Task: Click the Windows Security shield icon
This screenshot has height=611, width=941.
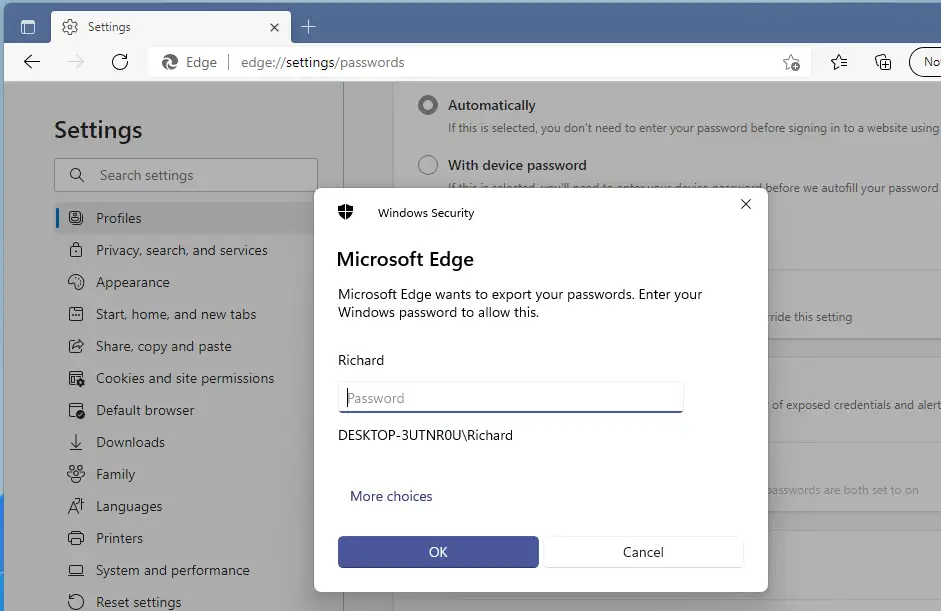Action: [x=346, y=212]
